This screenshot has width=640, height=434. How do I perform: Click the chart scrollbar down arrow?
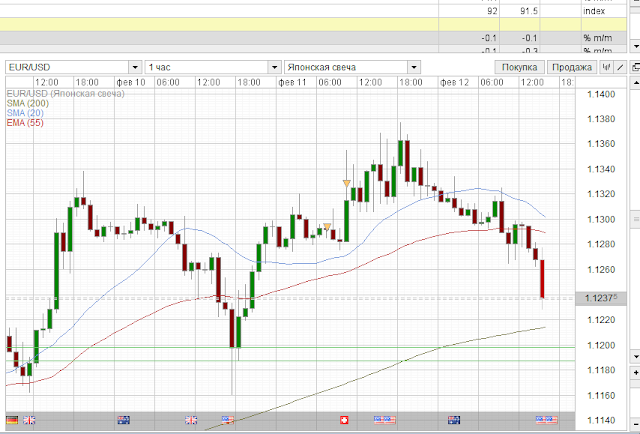tap(636, 356)
